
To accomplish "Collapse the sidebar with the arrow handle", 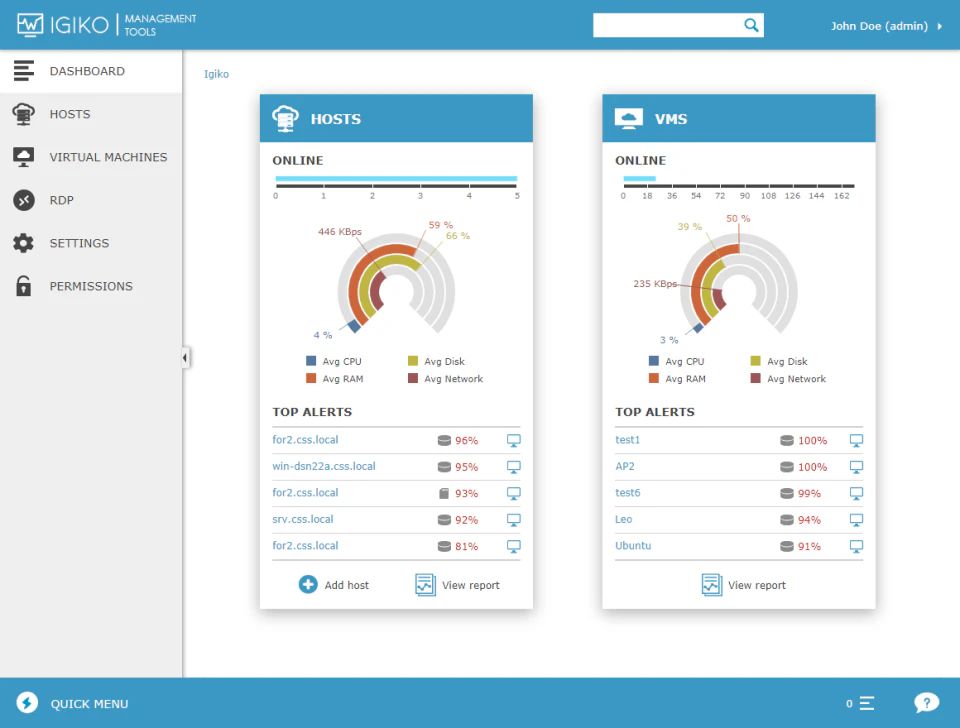I will [x=185, y=357].
